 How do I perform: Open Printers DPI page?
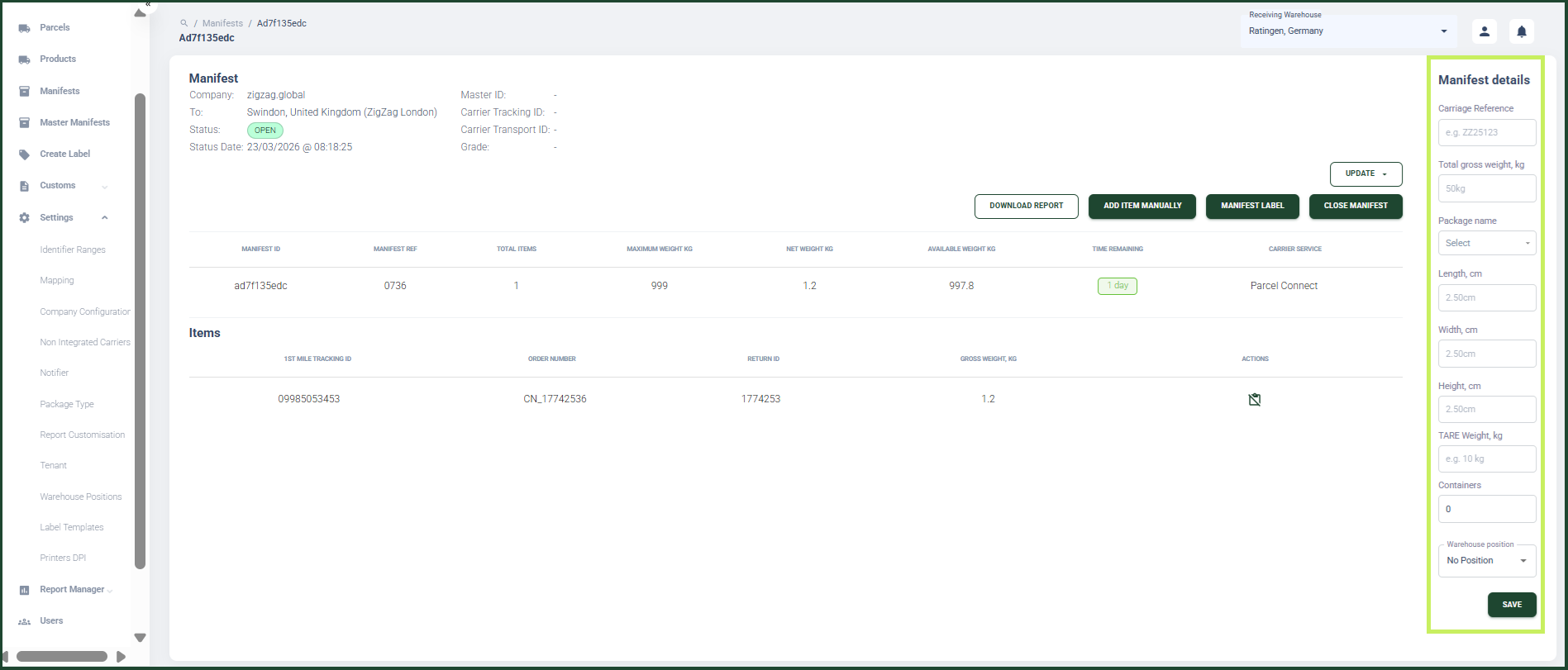[x=63, y=558]
